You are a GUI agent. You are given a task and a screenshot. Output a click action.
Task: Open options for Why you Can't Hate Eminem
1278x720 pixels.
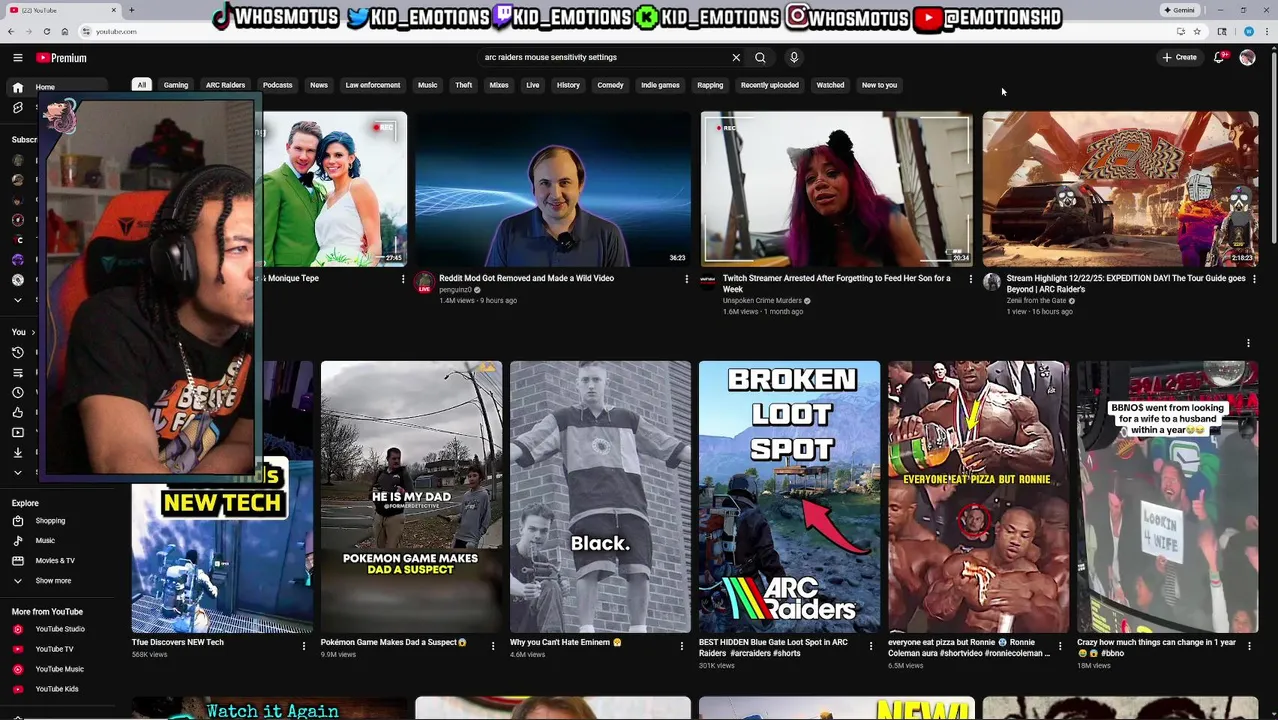pos(681,646)
